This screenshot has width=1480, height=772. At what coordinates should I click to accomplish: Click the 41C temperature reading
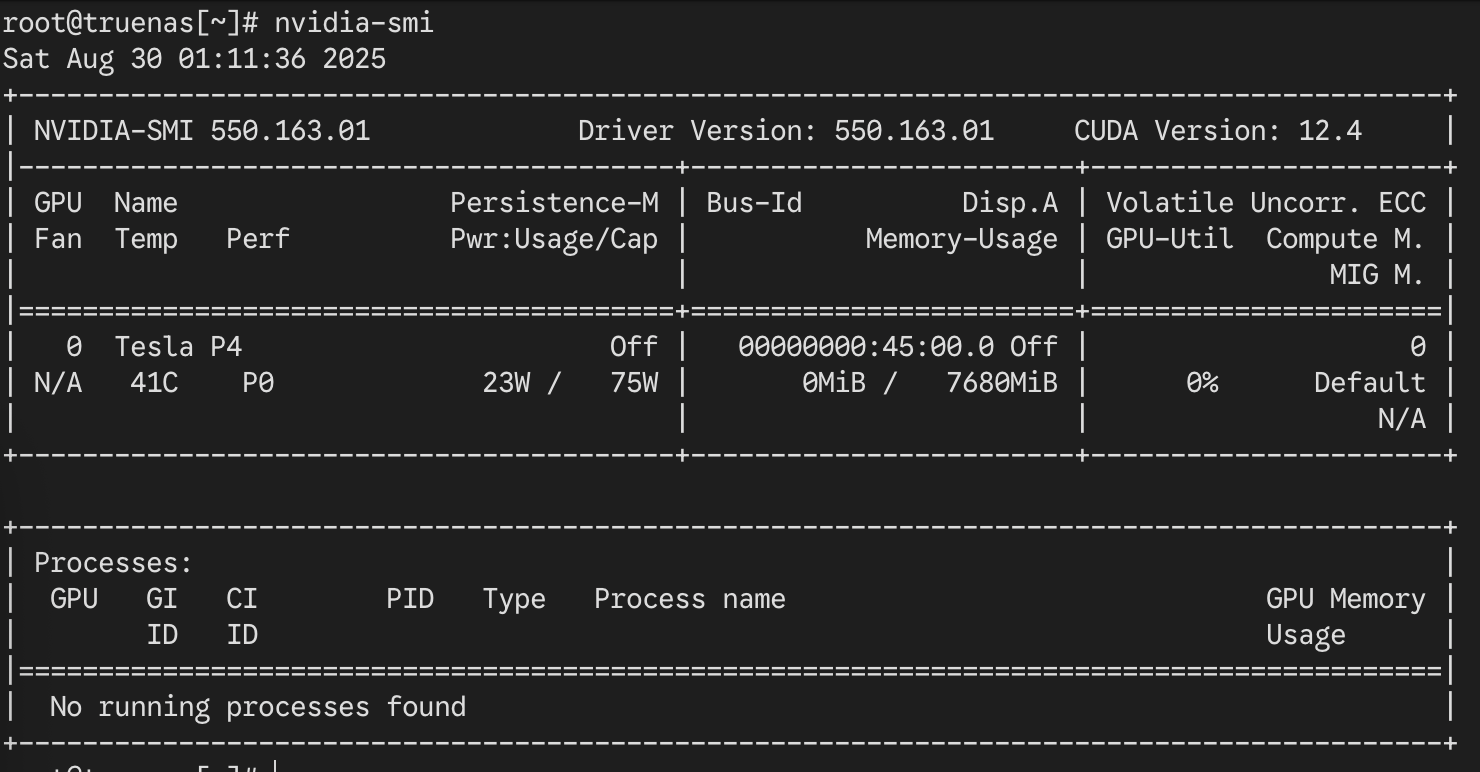click(x=154, y=383)
